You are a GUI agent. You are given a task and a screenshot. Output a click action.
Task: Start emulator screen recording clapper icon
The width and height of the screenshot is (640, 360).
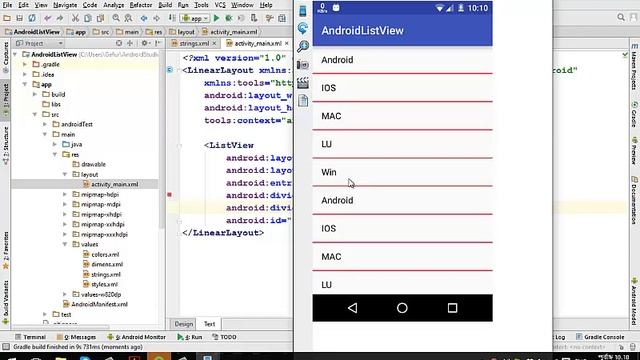tap(303, 83)
